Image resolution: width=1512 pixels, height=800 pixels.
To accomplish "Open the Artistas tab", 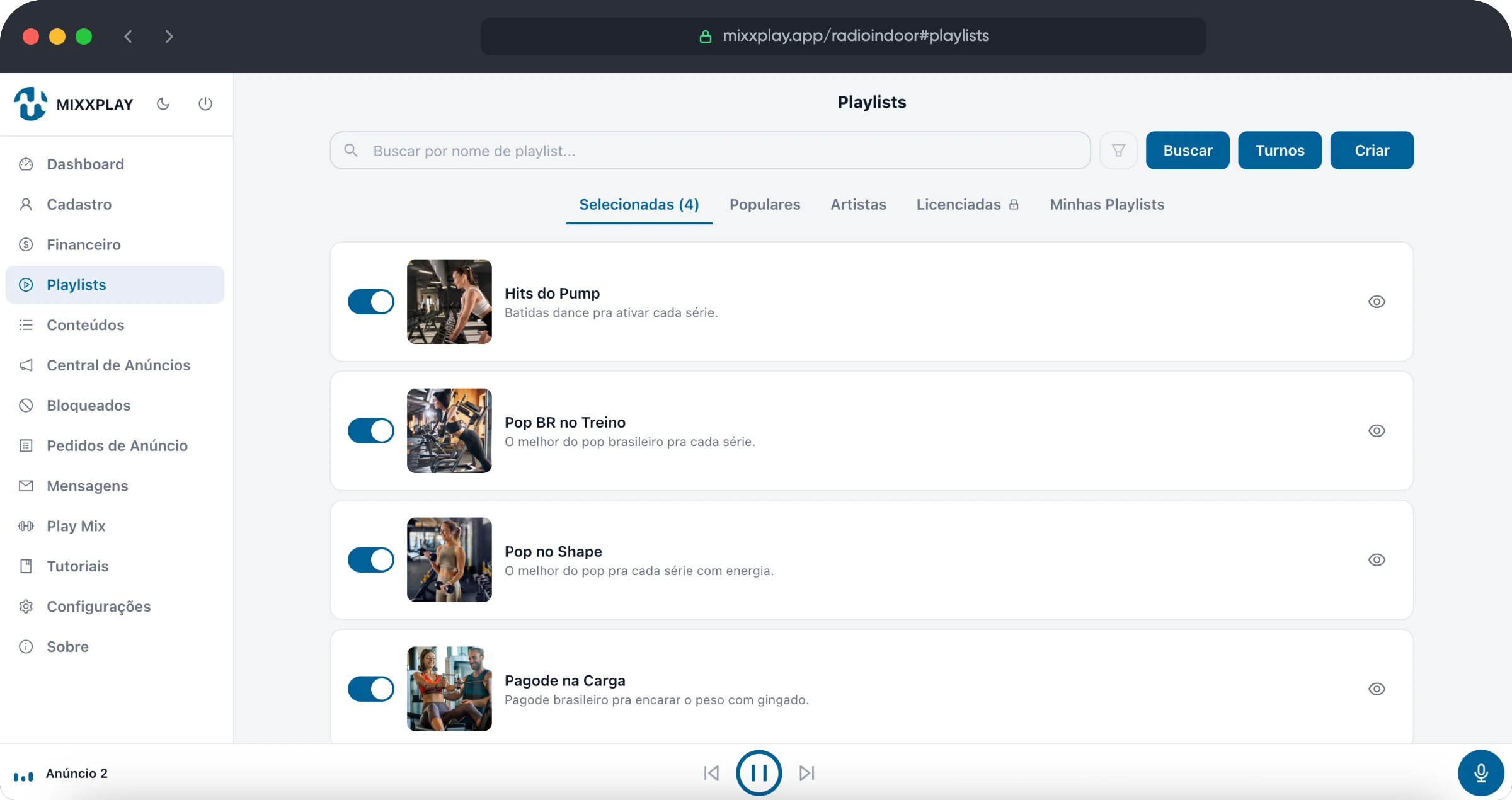I will (858, 205).
